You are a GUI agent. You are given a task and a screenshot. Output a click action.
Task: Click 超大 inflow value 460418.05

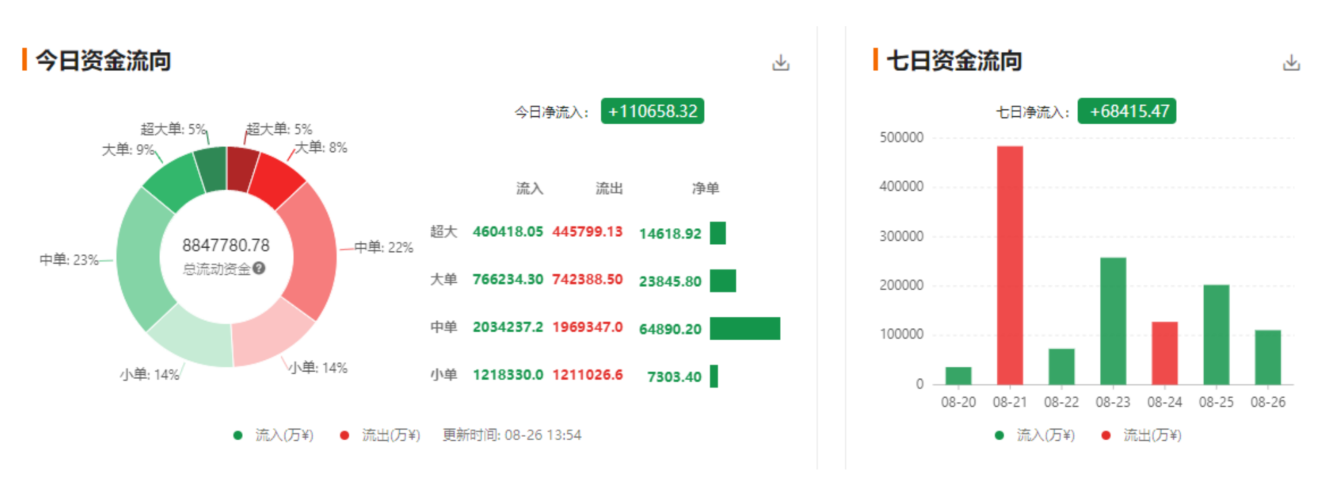coord(508,232)
